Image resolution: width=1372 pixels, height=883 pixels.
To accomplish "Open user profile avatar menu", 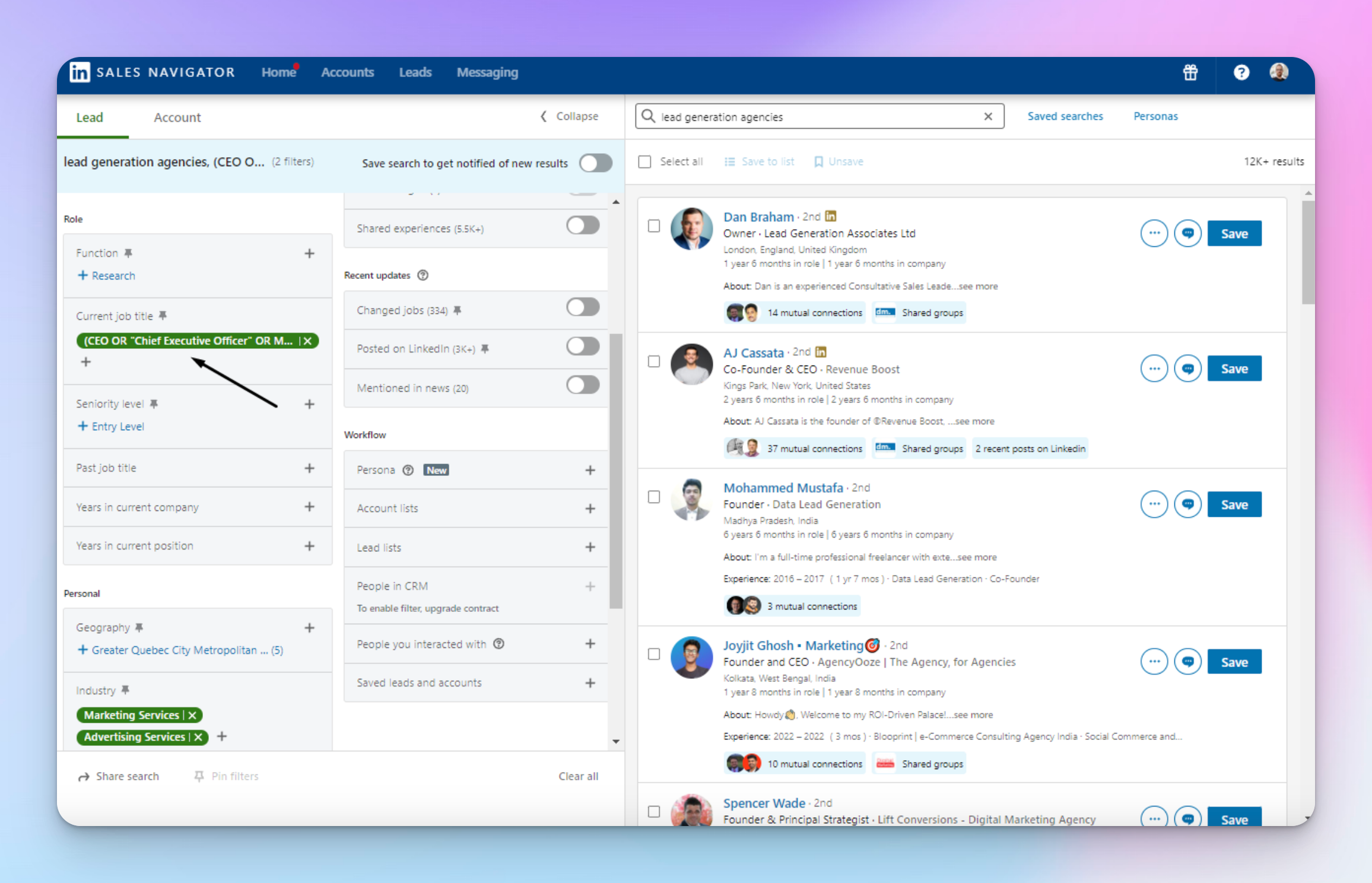I will 1279,72.
